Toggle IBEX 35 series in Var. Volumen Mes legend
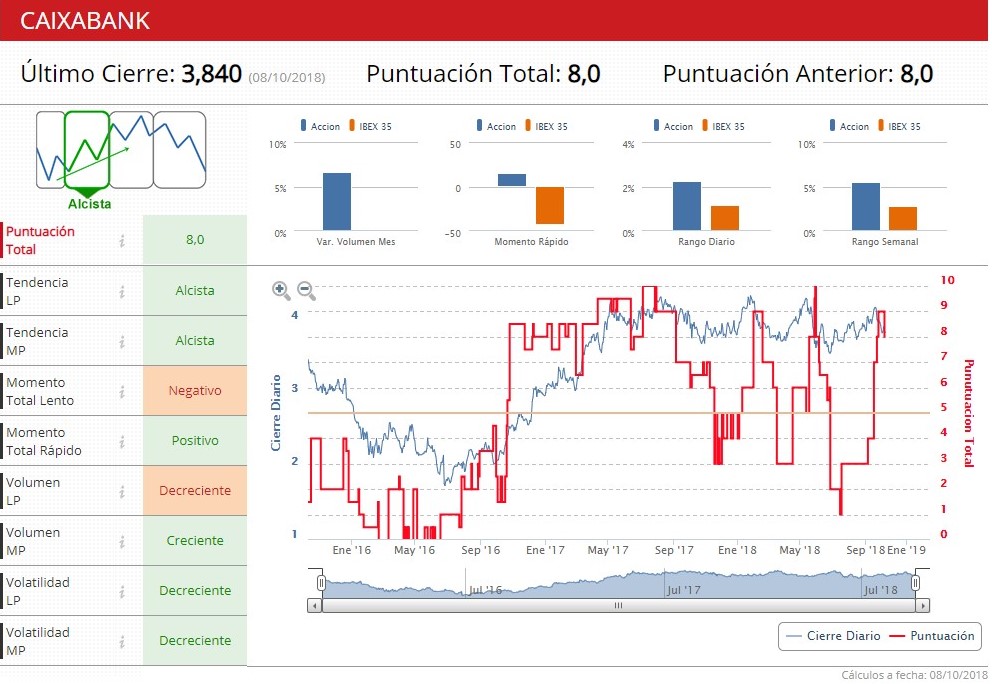 pos(370,126)
